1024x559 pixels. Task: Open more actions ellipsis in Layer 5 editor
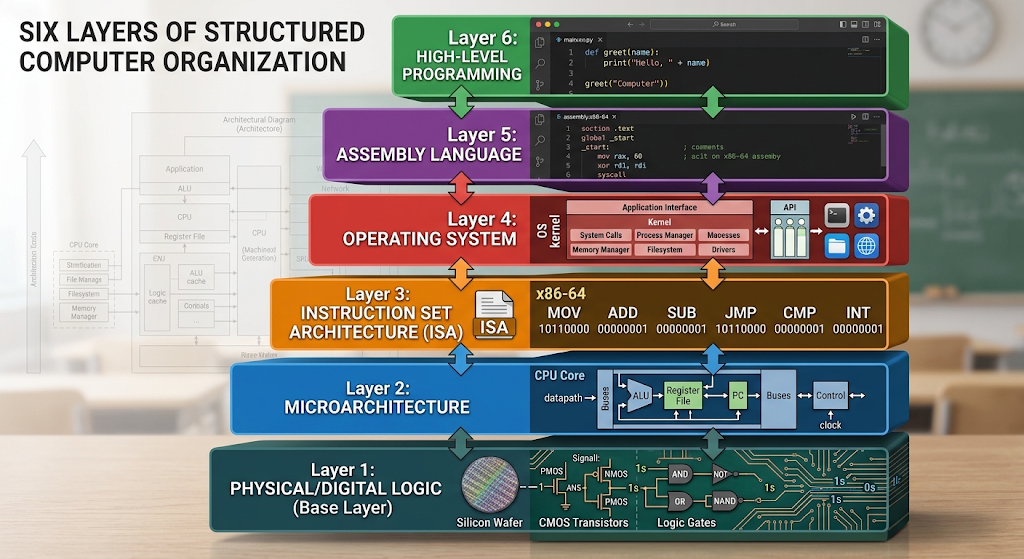[x=876, y=116]
